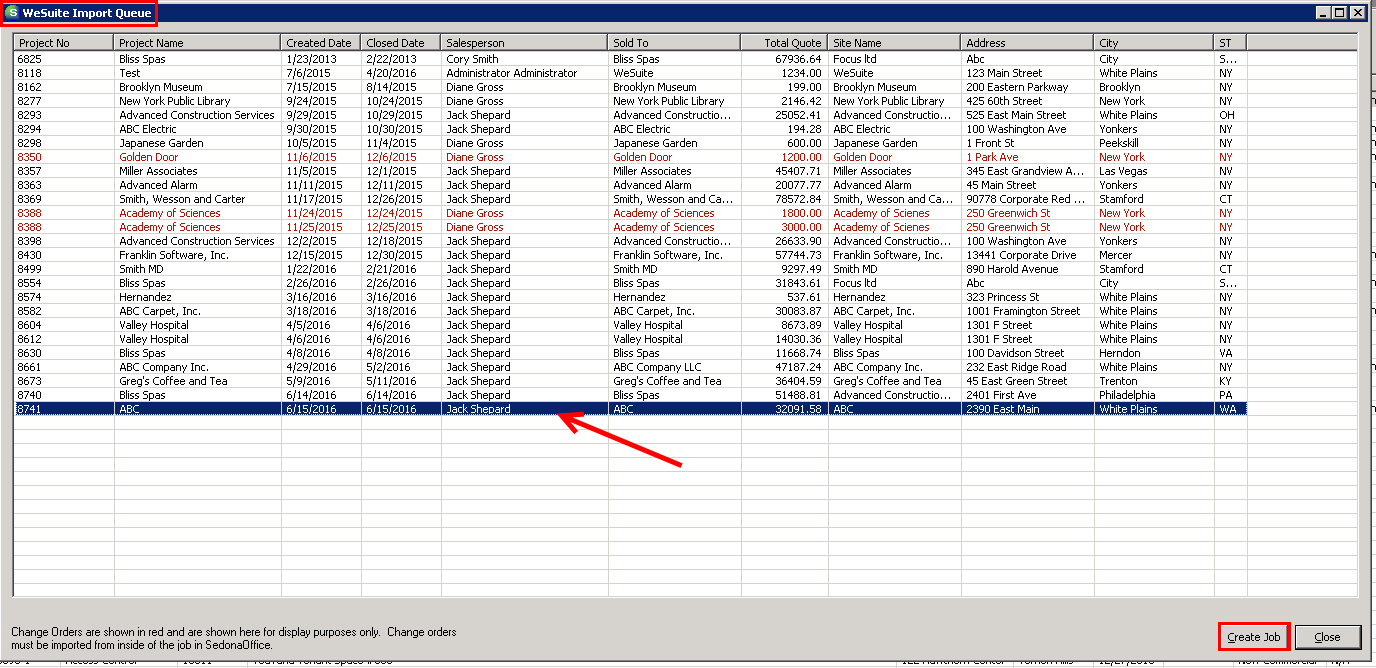Click the Create Job button
The height and width of the screenshot is (668, 1376).
point(1253,637)
